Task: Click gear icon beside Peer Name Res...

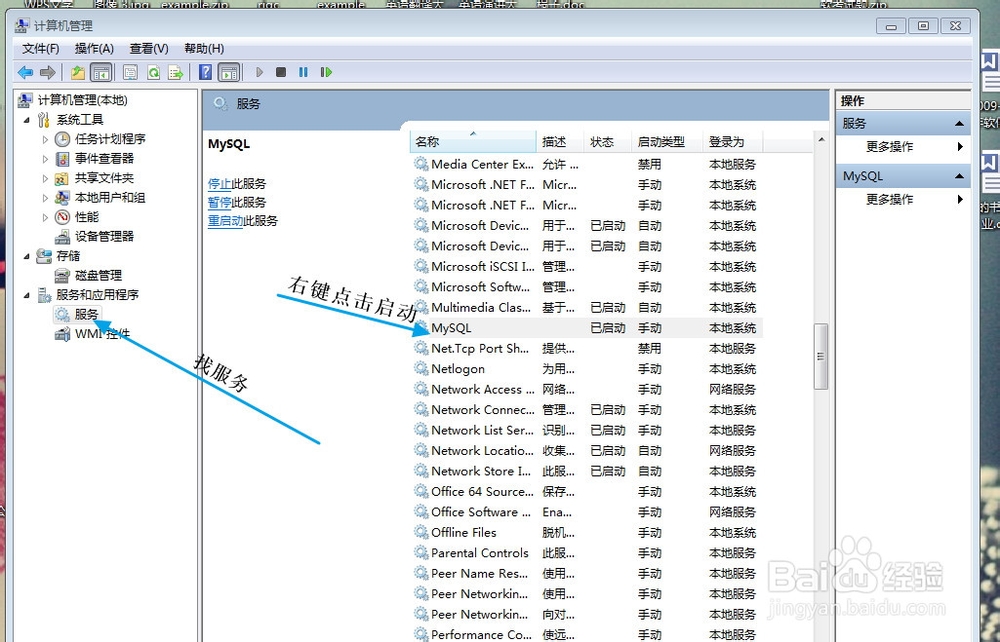Action: [x=421, y=573]
